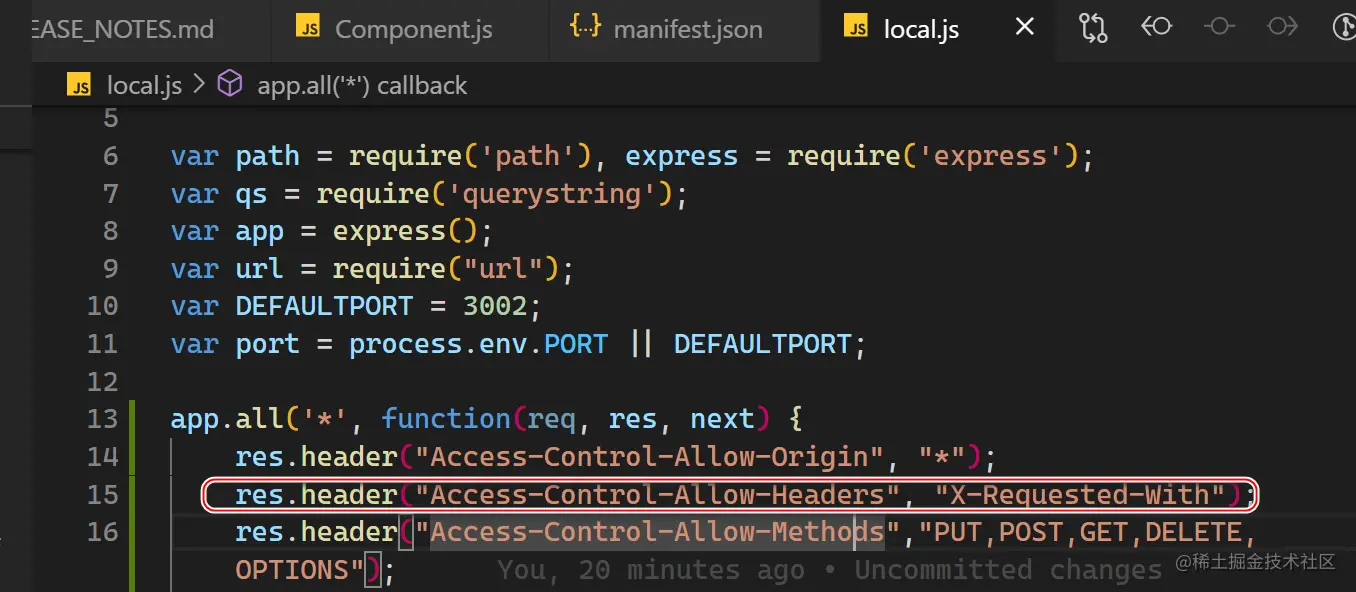Close the local.js tab
Screen dimensions: 1356x592
tap(1025, 28)
